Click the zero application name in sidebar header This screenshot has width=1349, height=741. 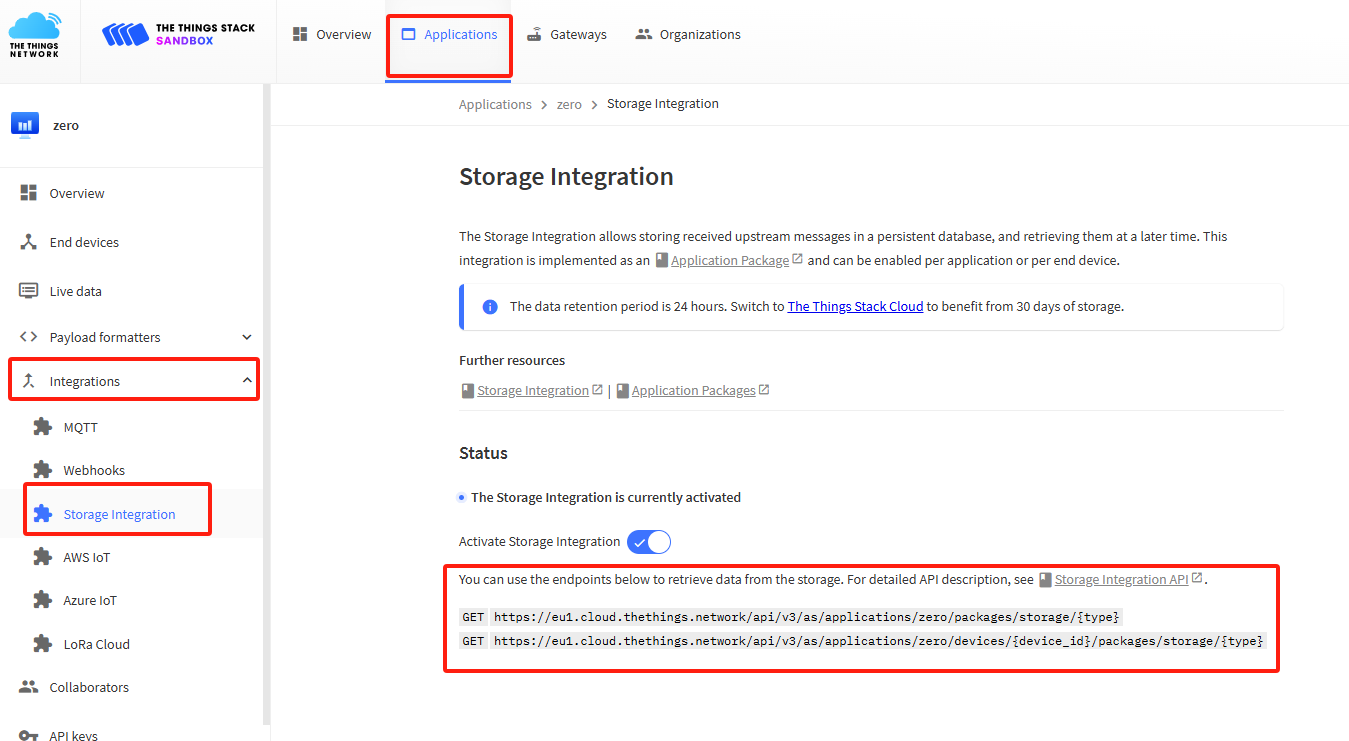(66, 126)
